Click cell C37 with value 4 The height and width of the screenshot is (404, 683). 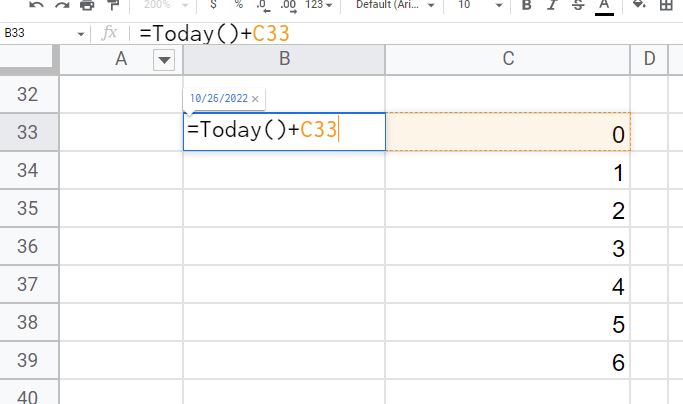click(508, 284)
